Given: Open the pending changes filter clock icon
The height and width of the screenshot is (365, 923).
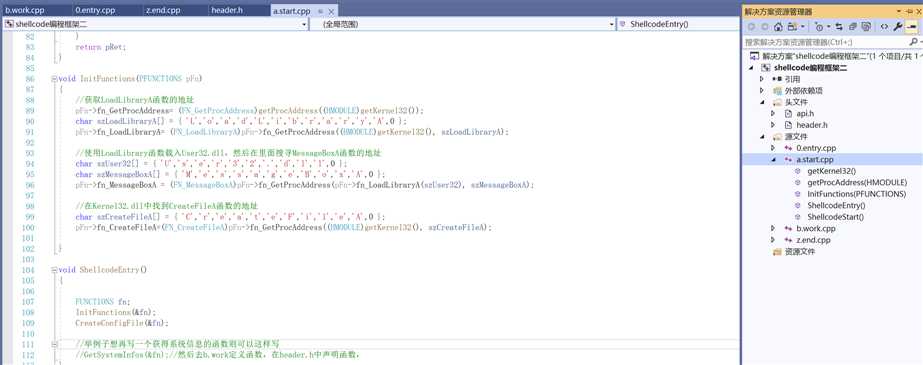Looking at the screenshot, I should 819,27.
